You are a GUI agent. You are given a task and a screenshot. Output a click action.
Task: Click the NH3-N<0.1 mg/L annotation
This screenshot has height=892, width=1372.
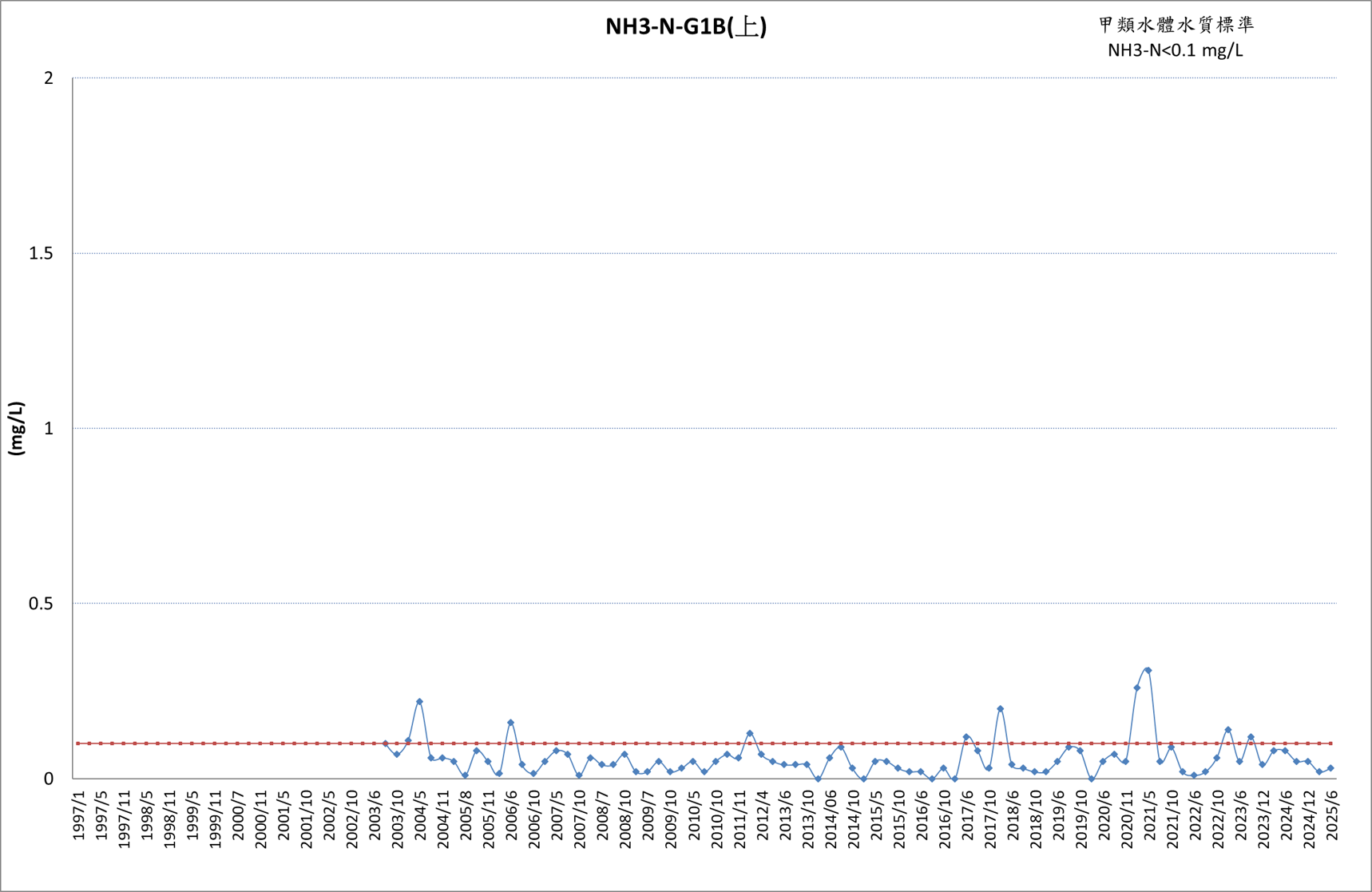(x=1175, y=50)
